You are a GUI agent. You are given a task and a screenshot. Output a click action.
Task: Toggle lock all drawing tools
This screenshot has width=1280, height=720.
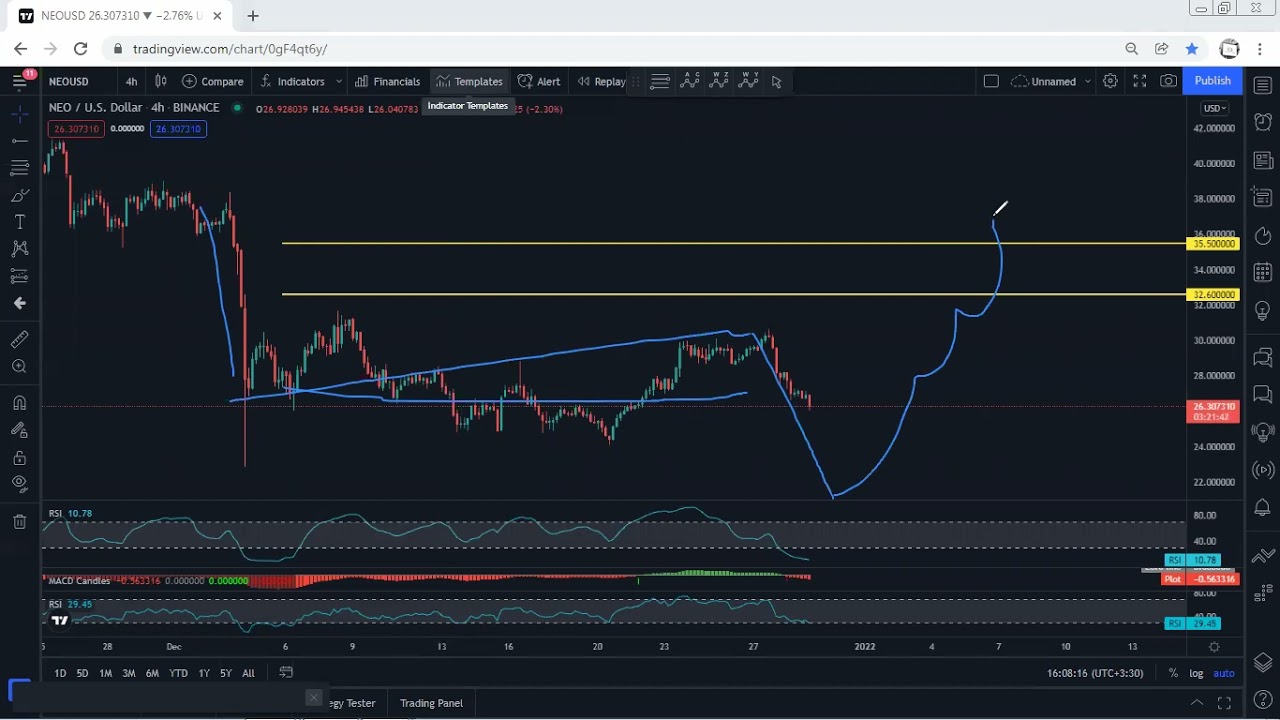[x=19, y=457]
